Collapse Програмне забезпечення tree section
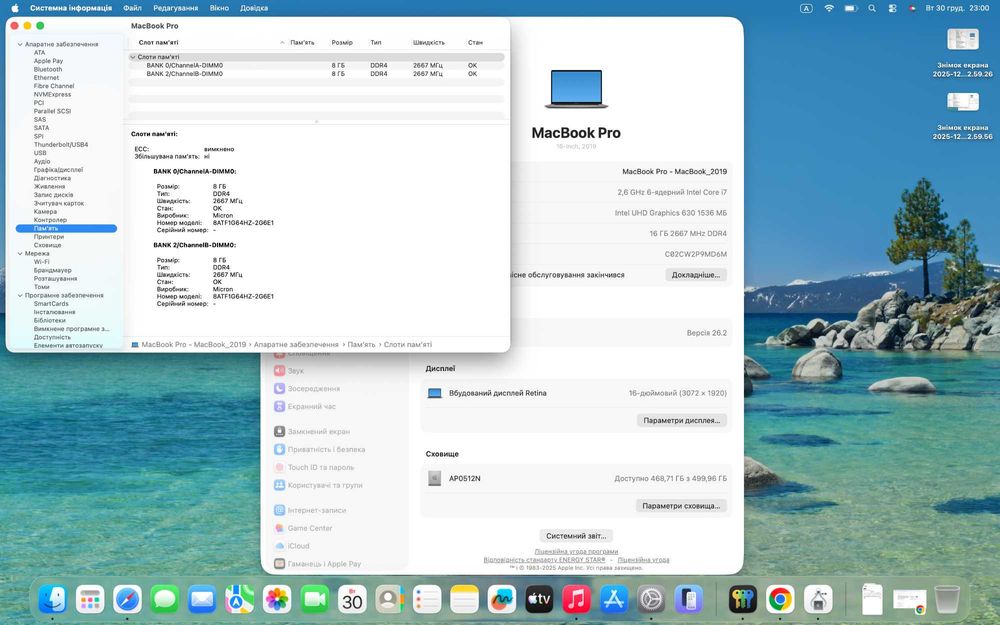This screenshot has height=625, width=1000. pyautogui.click(x=20, y=296)
